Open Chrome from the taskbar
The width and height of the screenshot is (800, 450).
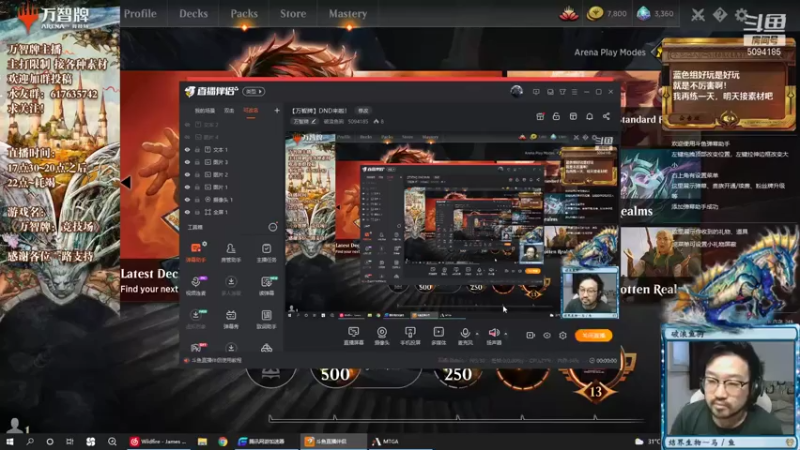222,441
